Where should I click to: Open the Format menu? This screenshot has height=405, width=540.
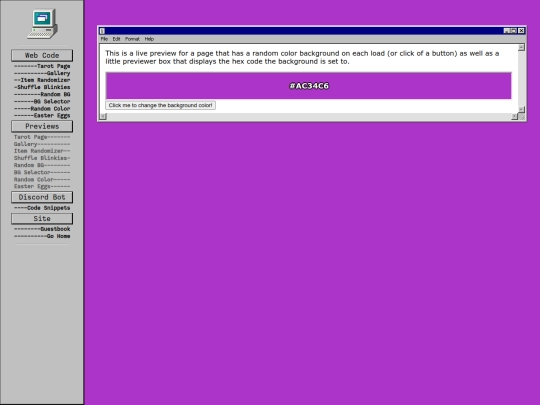coord(132,39)
